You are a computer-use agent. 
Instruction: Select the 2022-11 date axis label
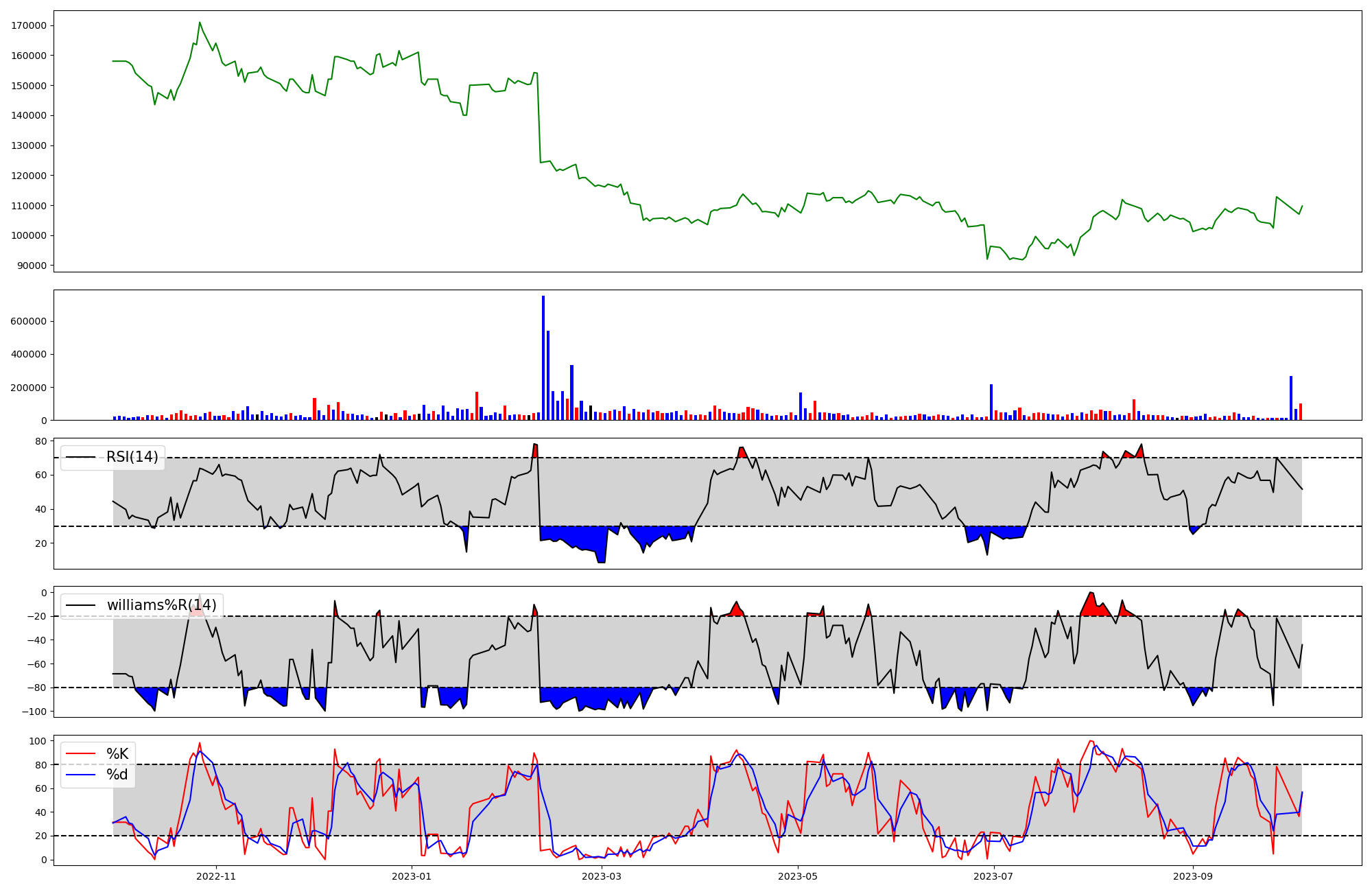tap(216, 876)
